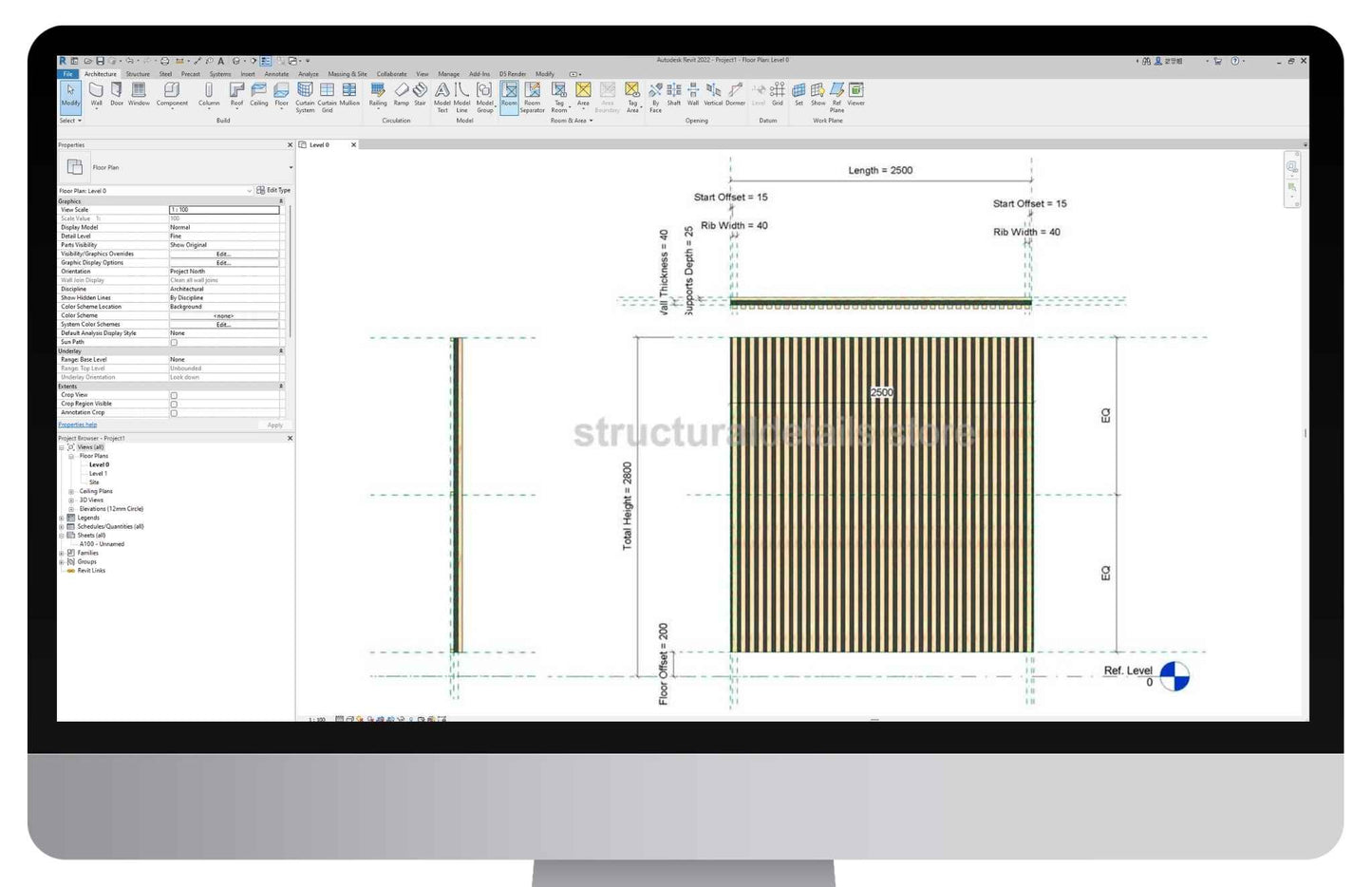This screenshot has height=887, width=1372.
Task: Enable the Sun Path checkbox
Action: pyautogui.click(x=174, y=342)
